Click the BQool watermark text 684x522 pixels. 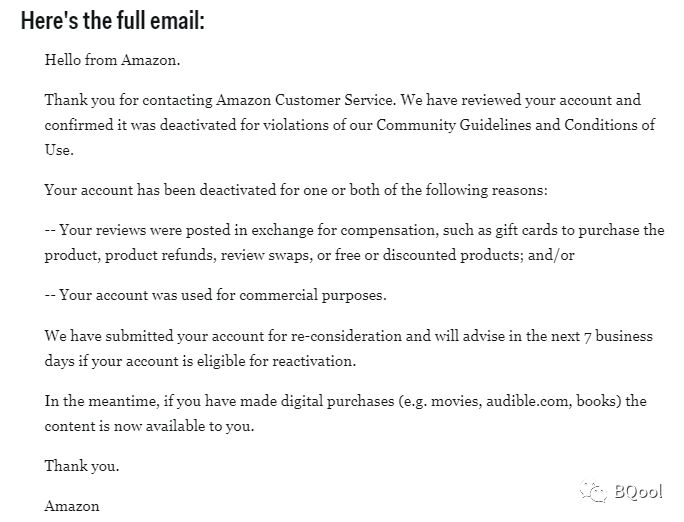(x=638, y=491)
